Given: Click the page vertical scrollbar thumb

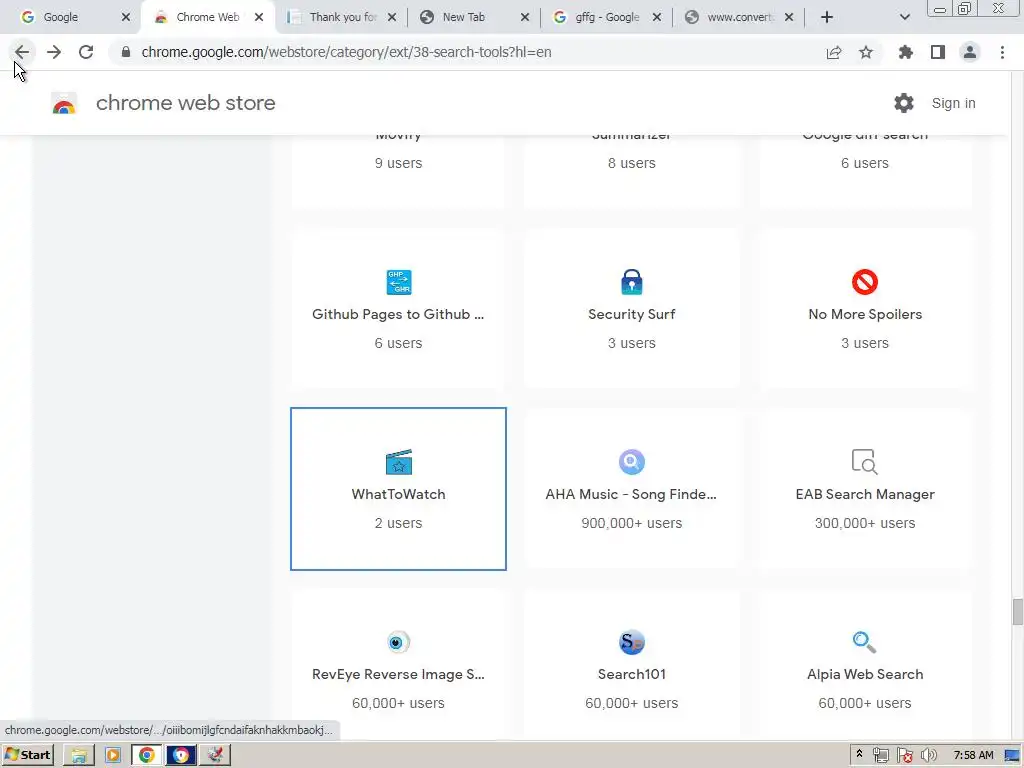Looking at the screenshot, I should coord(1017,612).
